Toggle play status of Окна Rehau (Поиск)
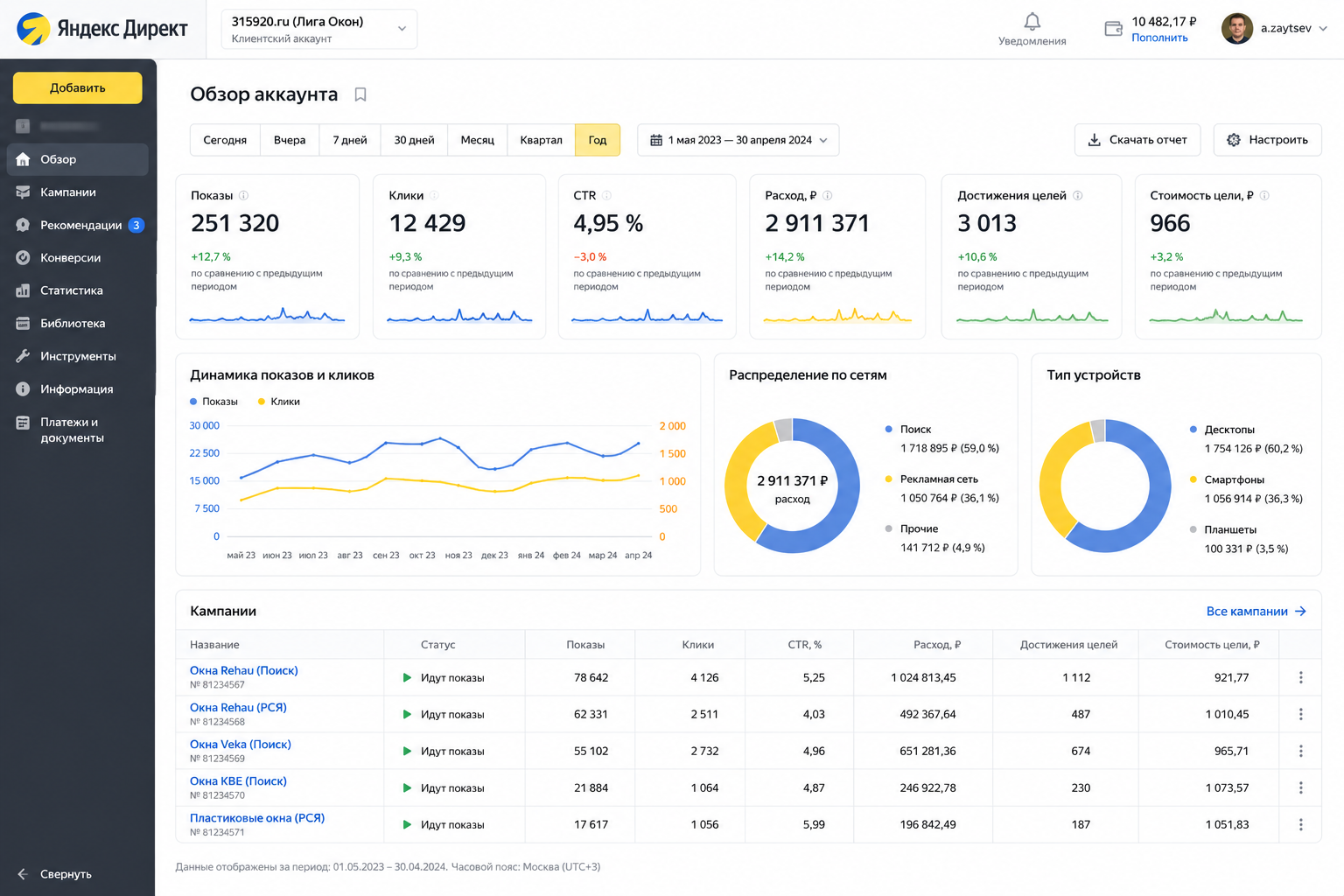 [407, 677]
